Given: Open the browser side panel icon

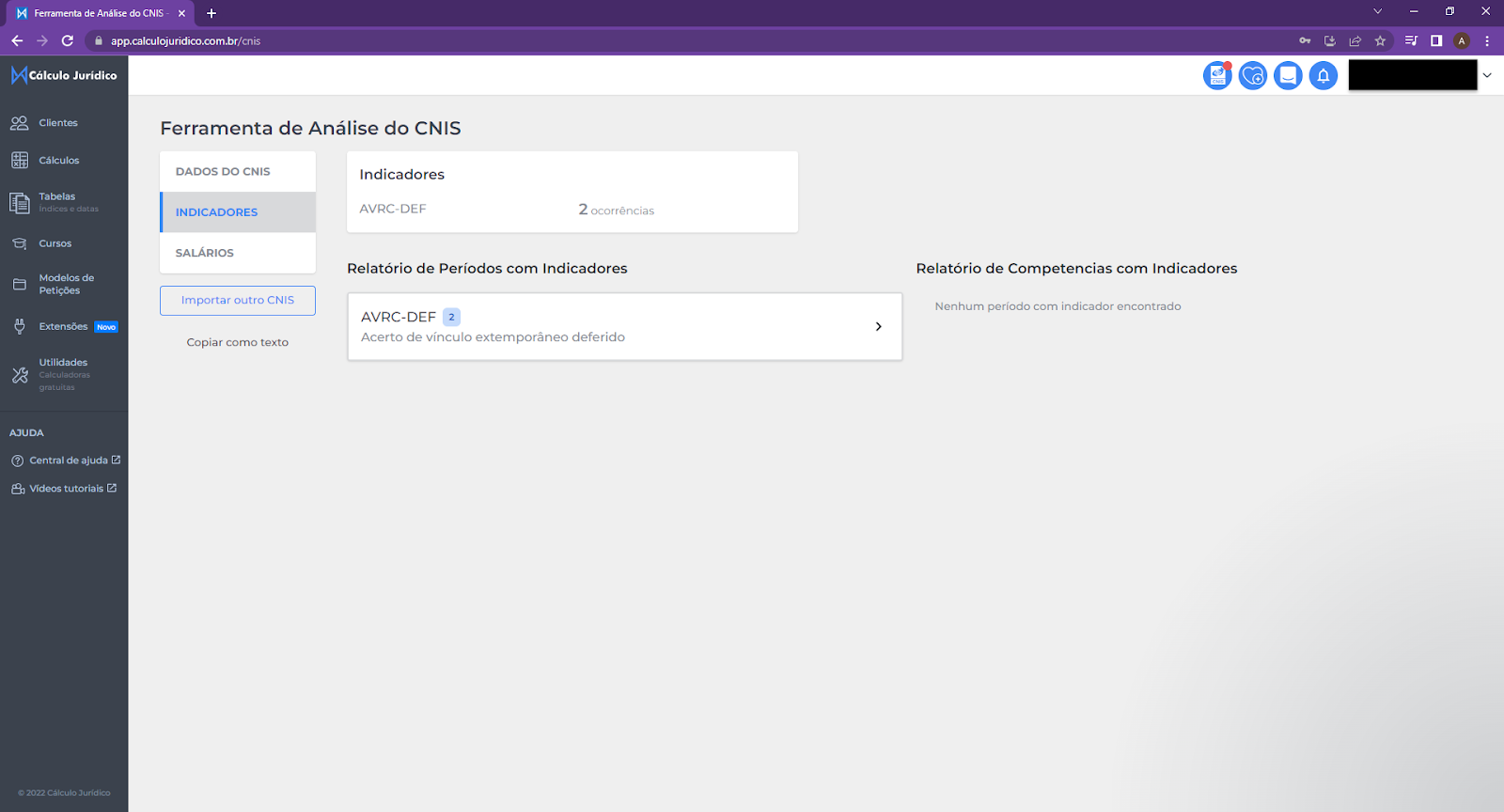Looking at the screenshot, I should 1436,40.
